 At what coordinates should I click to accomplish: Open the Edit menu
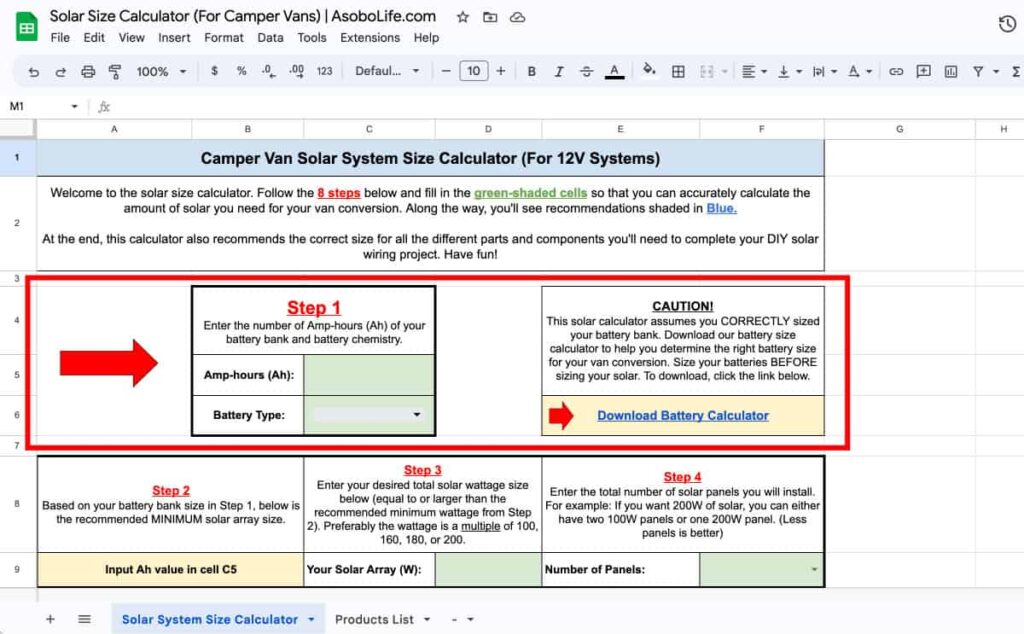(x=94, y=38)
